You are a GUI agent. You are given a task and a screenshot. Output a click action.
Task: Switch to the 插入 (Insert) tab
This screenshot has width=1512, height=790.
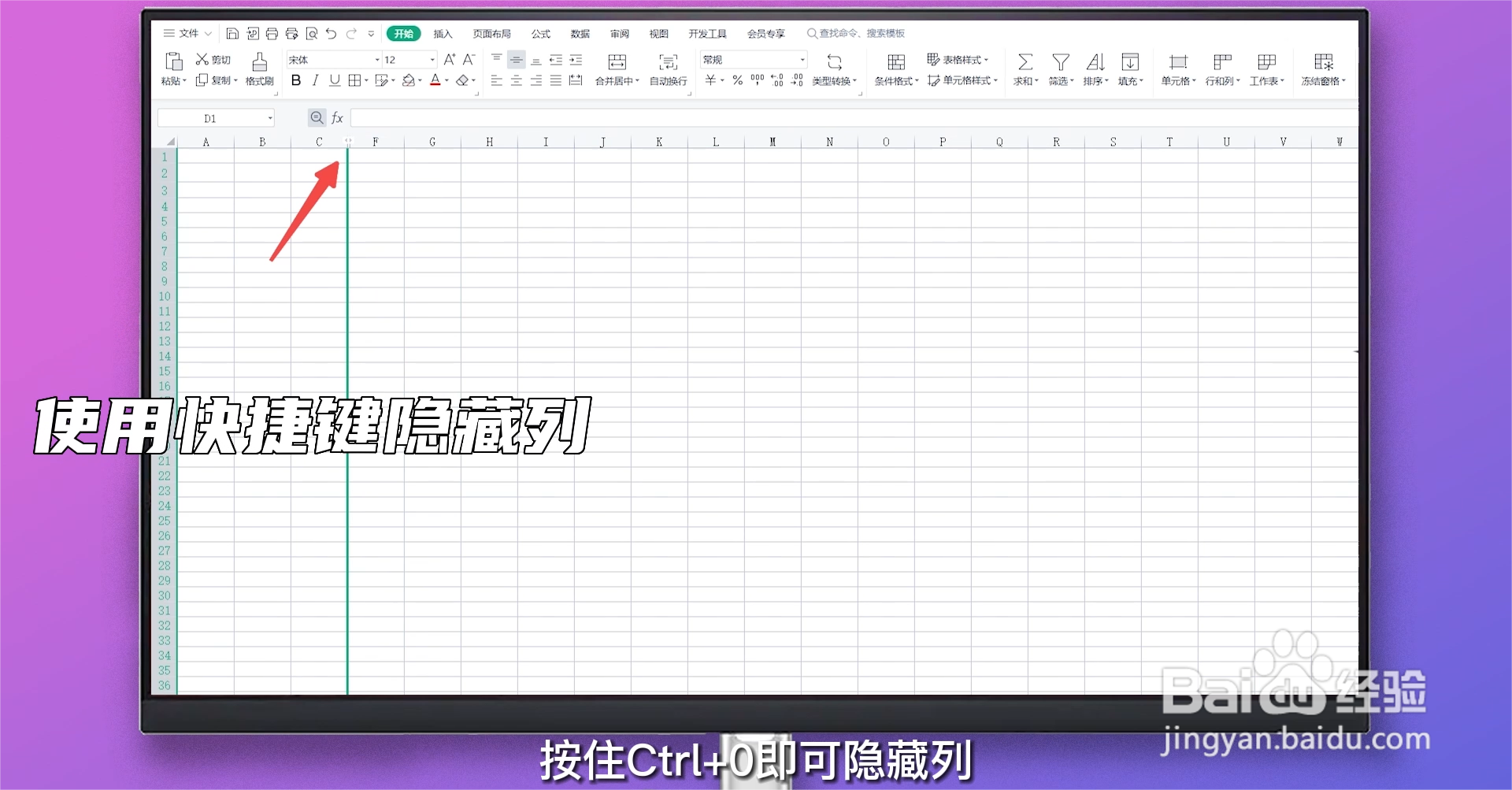pyautogui.click(x=443, y=34)
